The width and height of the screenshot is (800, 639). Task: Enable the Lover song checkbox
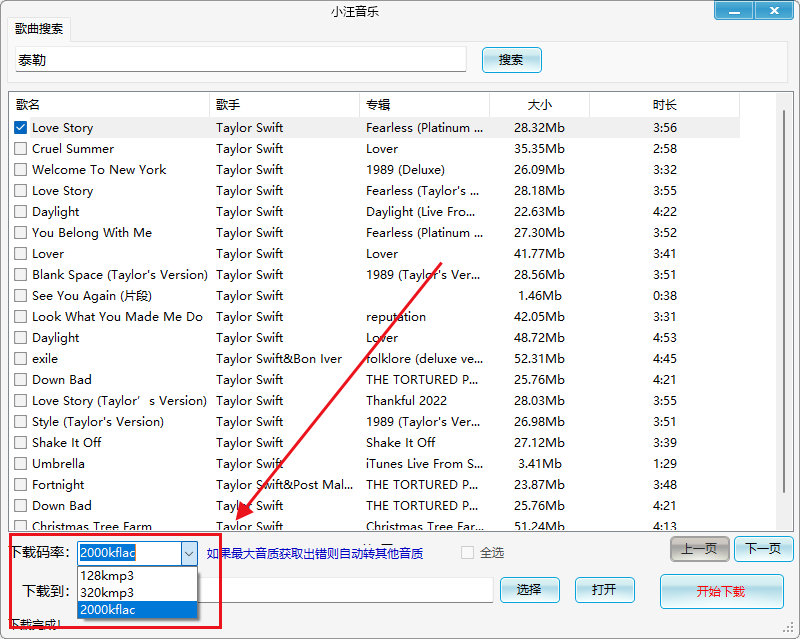[x=20, y=254]
